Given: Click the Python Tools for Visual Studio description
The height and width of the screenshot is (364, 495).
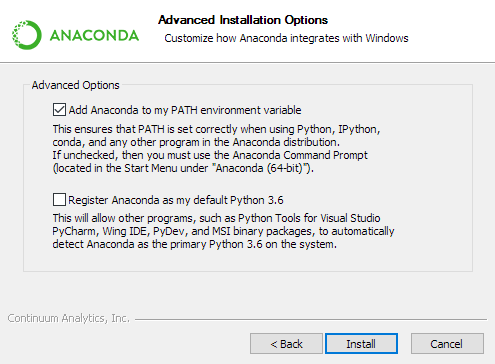Looking at the screenshot, I should click(x=223, y=231).
